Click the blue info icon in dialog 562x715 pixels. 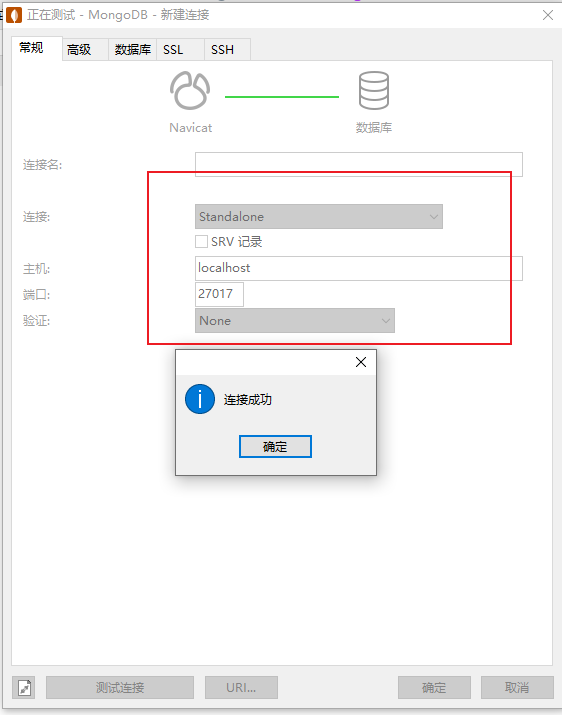[200, 399]
